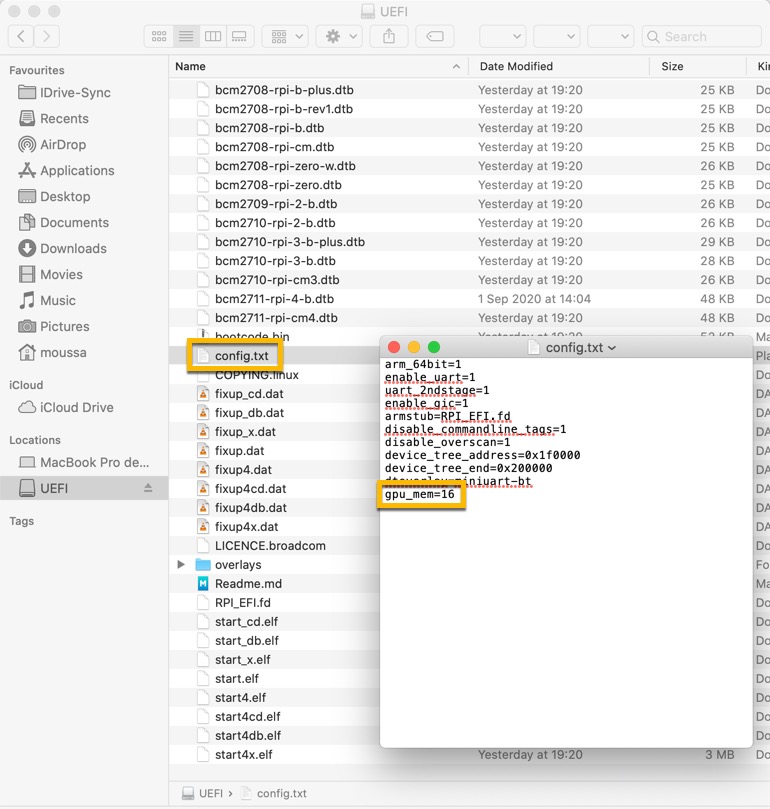Viewport: 770px width, 809px height.
Task: Click the gpu_mem=16 line in editor
Action: coord(420,494)
